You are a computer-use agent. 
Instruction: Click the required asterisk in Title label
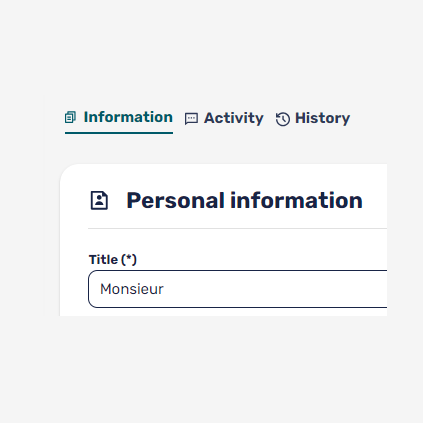129,258
